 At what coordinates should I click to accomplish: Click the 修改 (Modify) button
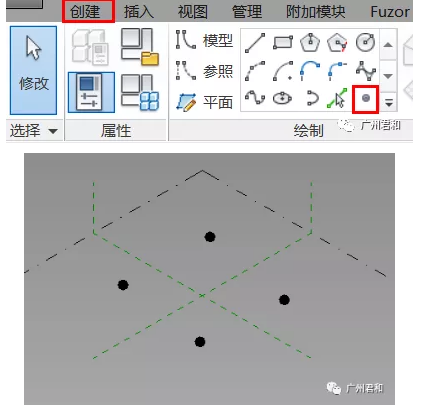[33, 70]
